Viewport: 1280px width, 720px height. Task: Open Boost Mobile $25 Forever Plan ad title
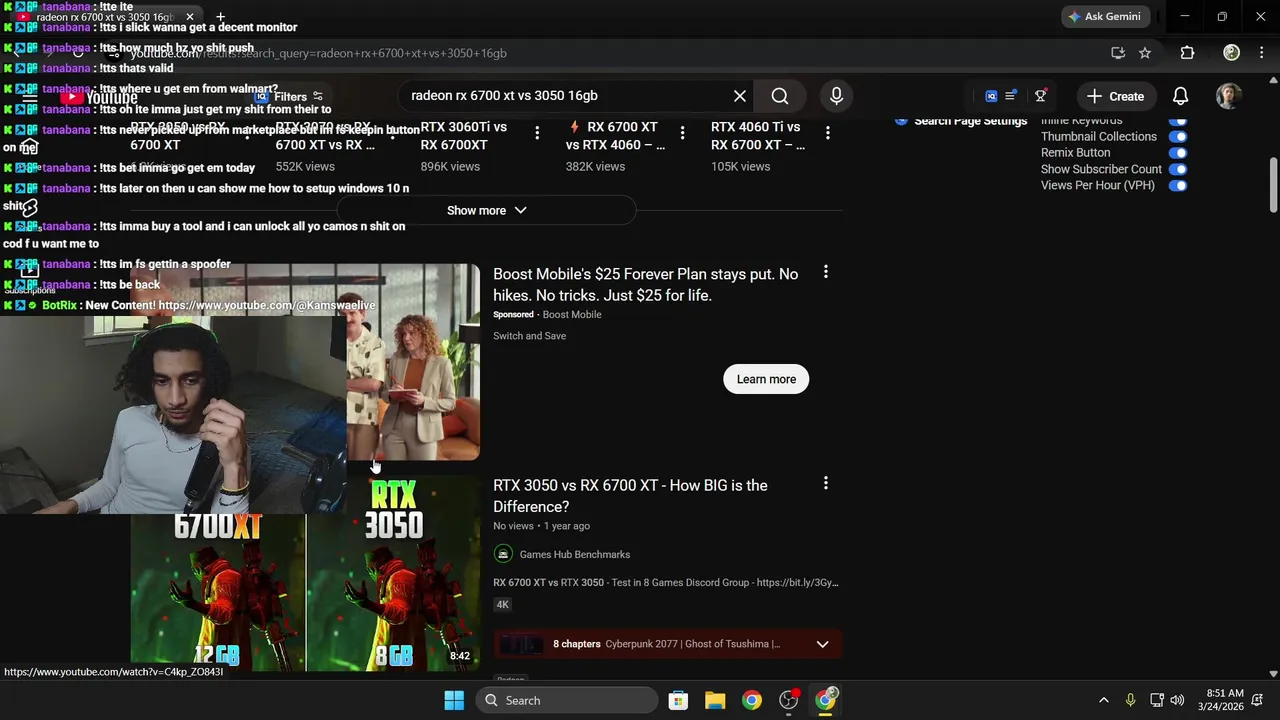[645, 285]
